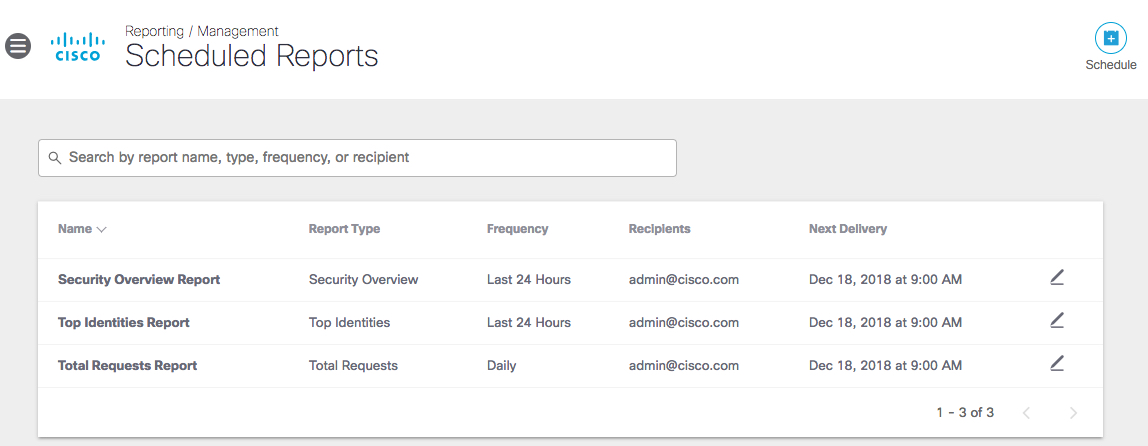Open the hamburger navigation menu
1148x446 pixels.
[x=18, y=46]
